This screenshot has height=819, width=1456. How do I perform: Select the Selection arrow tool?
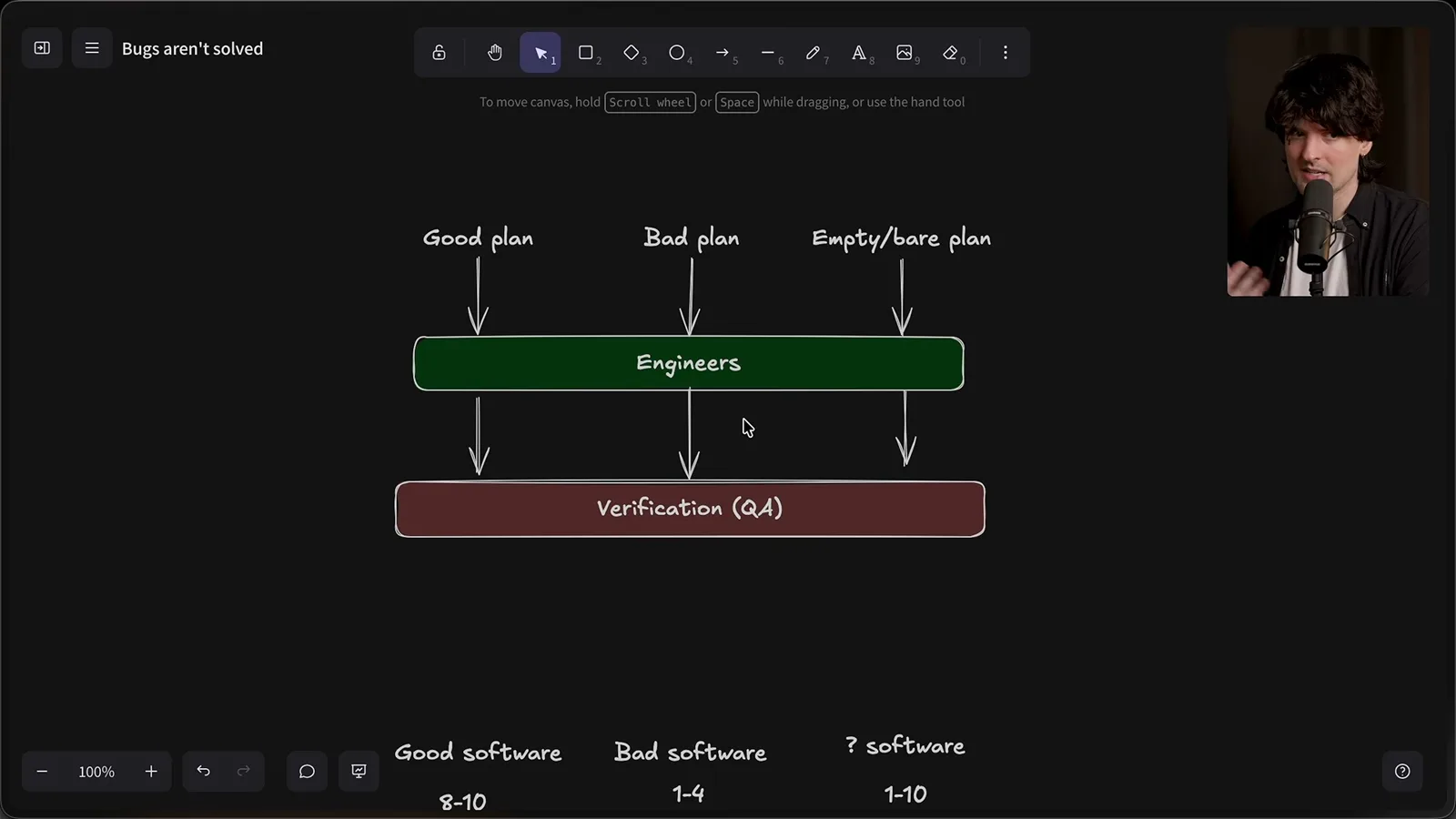pos(541,53)
